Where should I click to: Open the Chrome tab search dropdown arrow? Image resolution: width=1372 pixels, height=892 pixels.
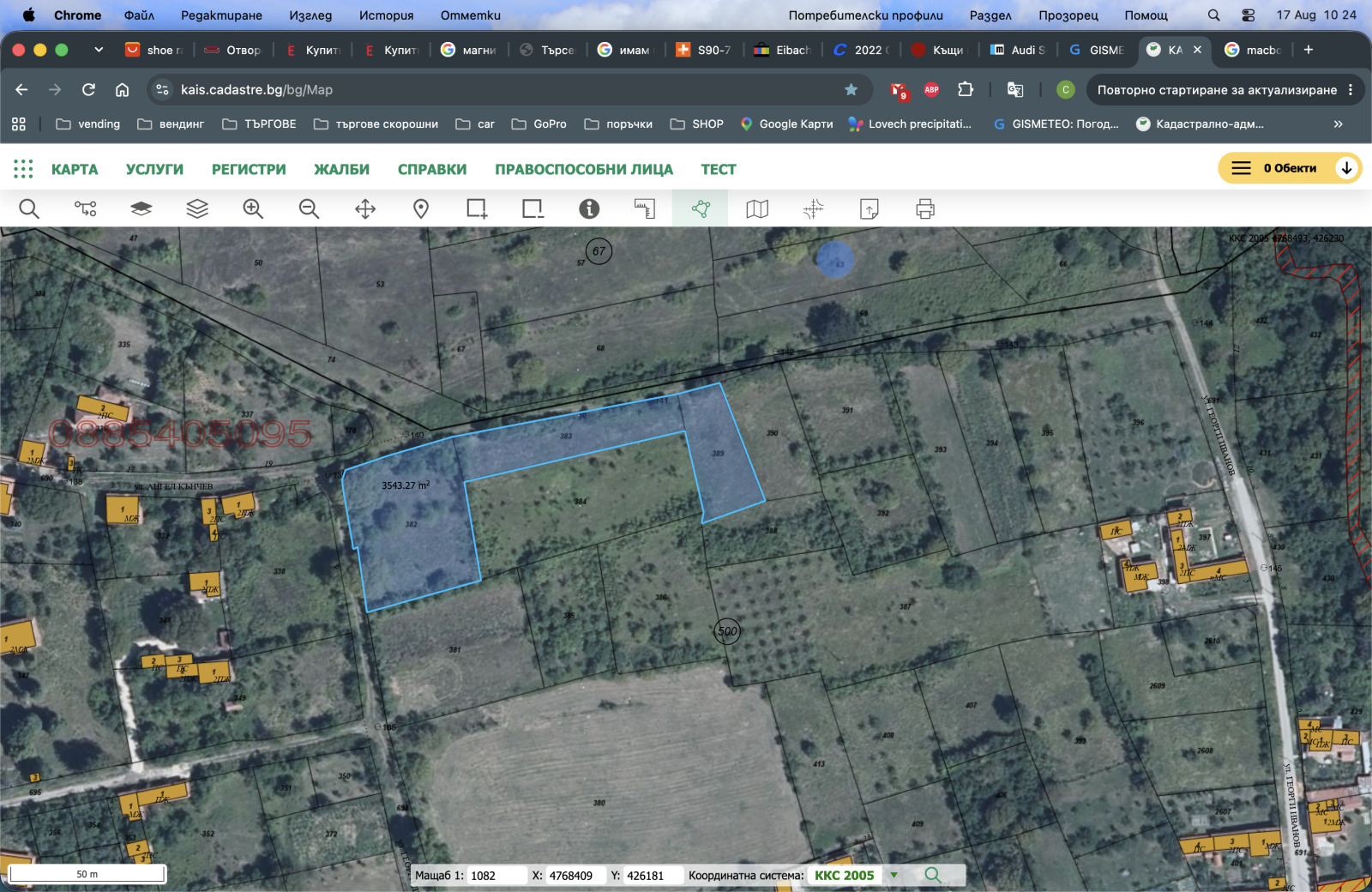(99, 50)
